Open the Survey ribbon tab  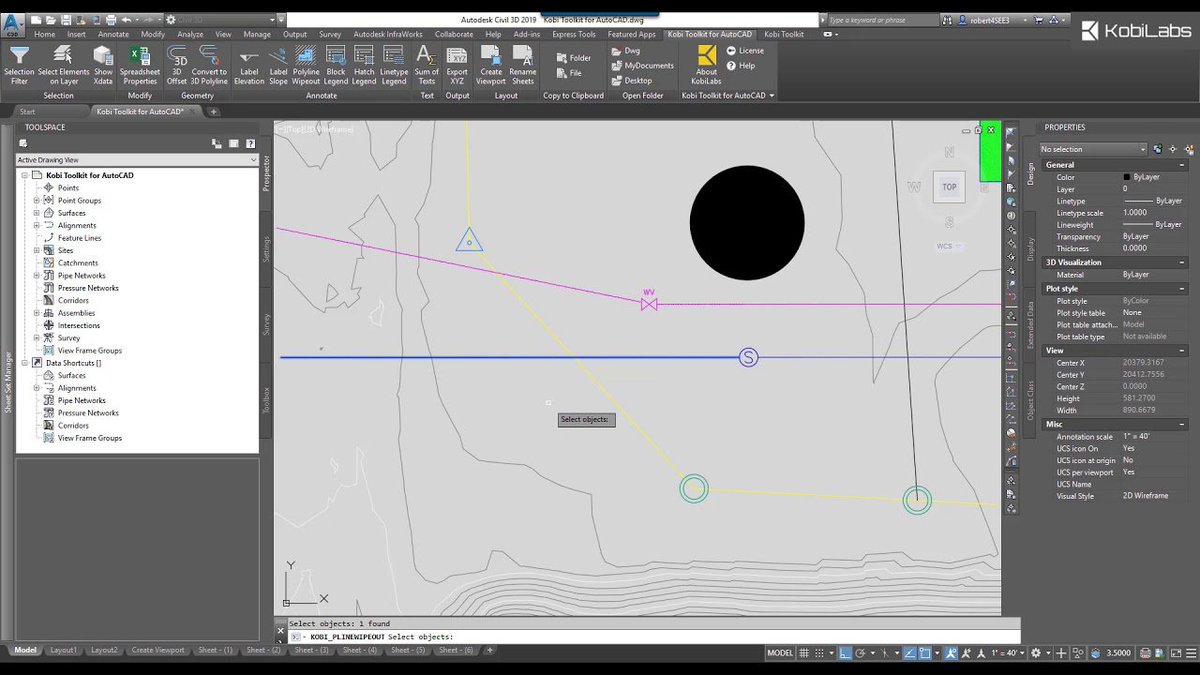coord(330,34)
